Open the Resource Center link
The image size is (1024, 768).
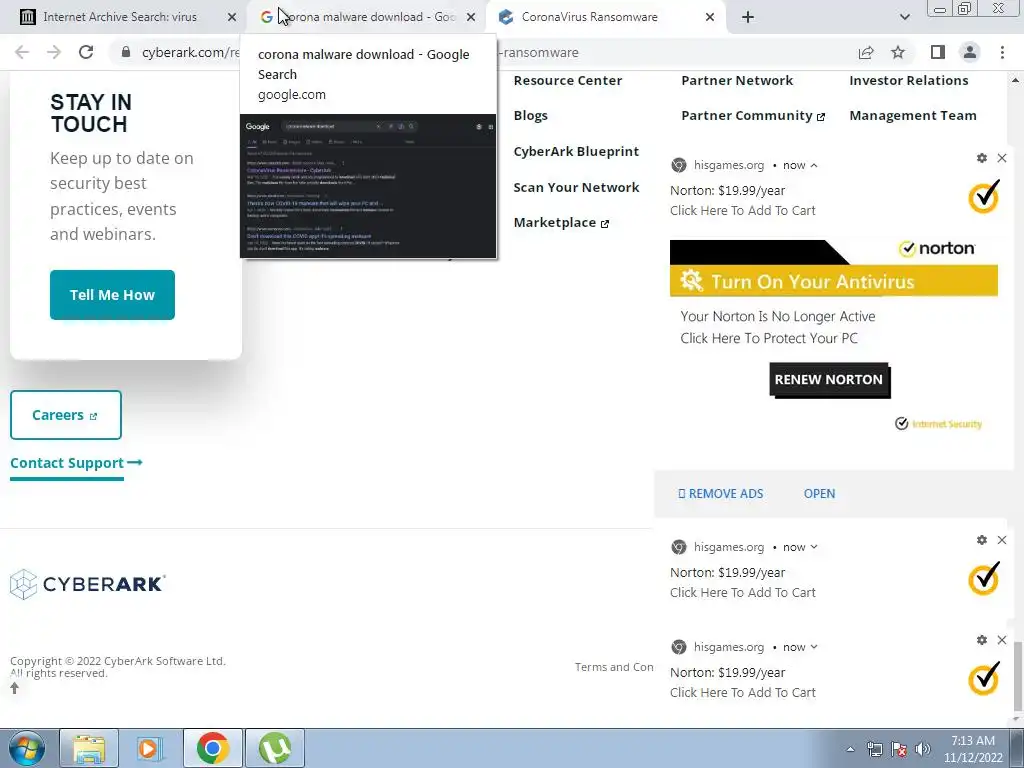click(568, 80)
